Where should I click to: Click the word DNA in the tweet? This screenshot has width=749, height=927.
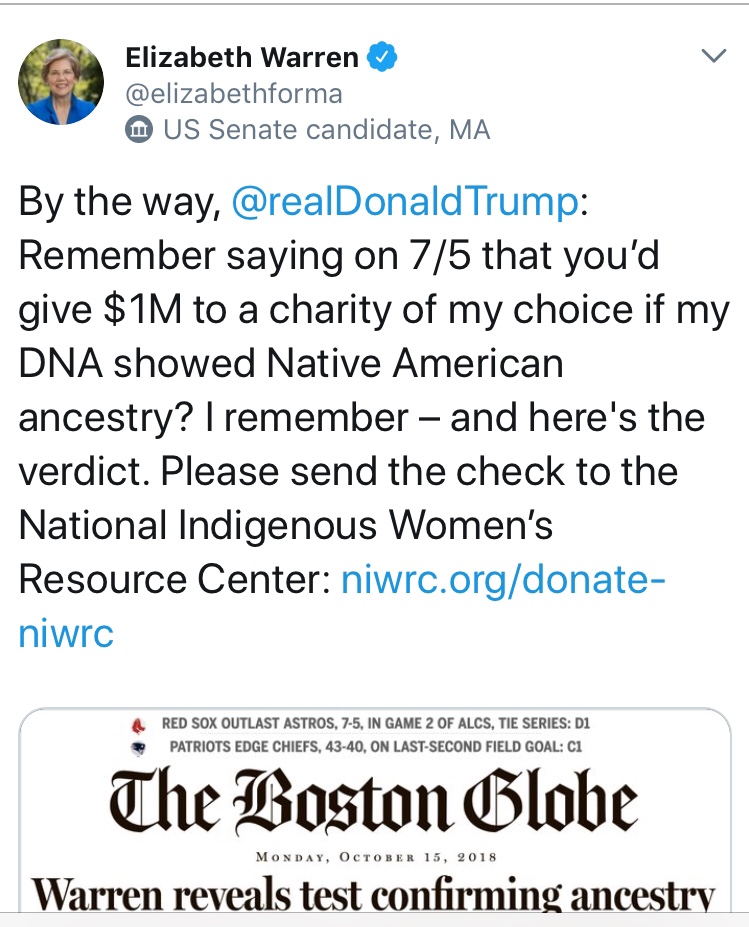(x=59, y=364)
